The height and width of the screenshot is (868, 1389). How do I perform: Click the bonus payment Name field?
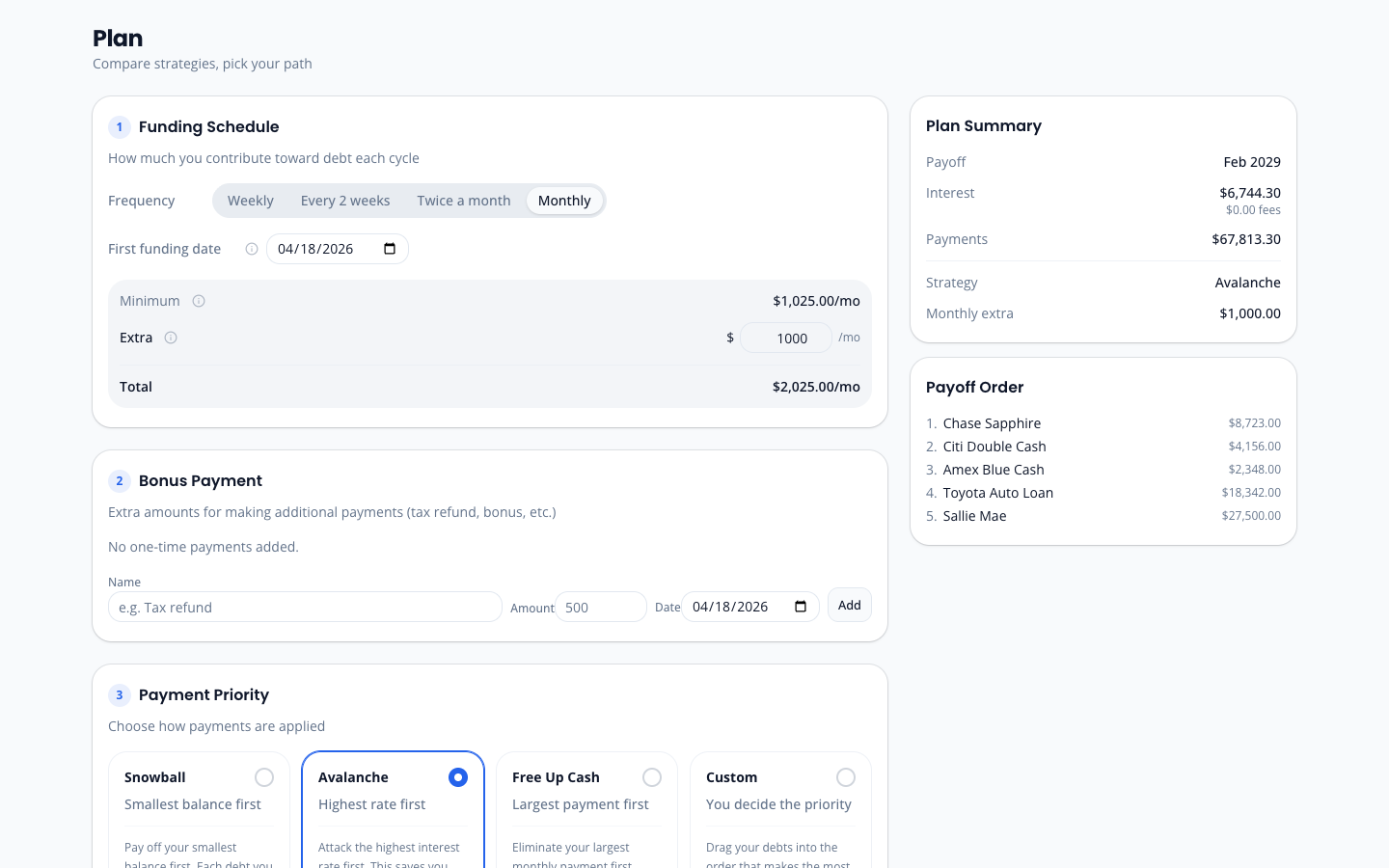tap(305, 607)
